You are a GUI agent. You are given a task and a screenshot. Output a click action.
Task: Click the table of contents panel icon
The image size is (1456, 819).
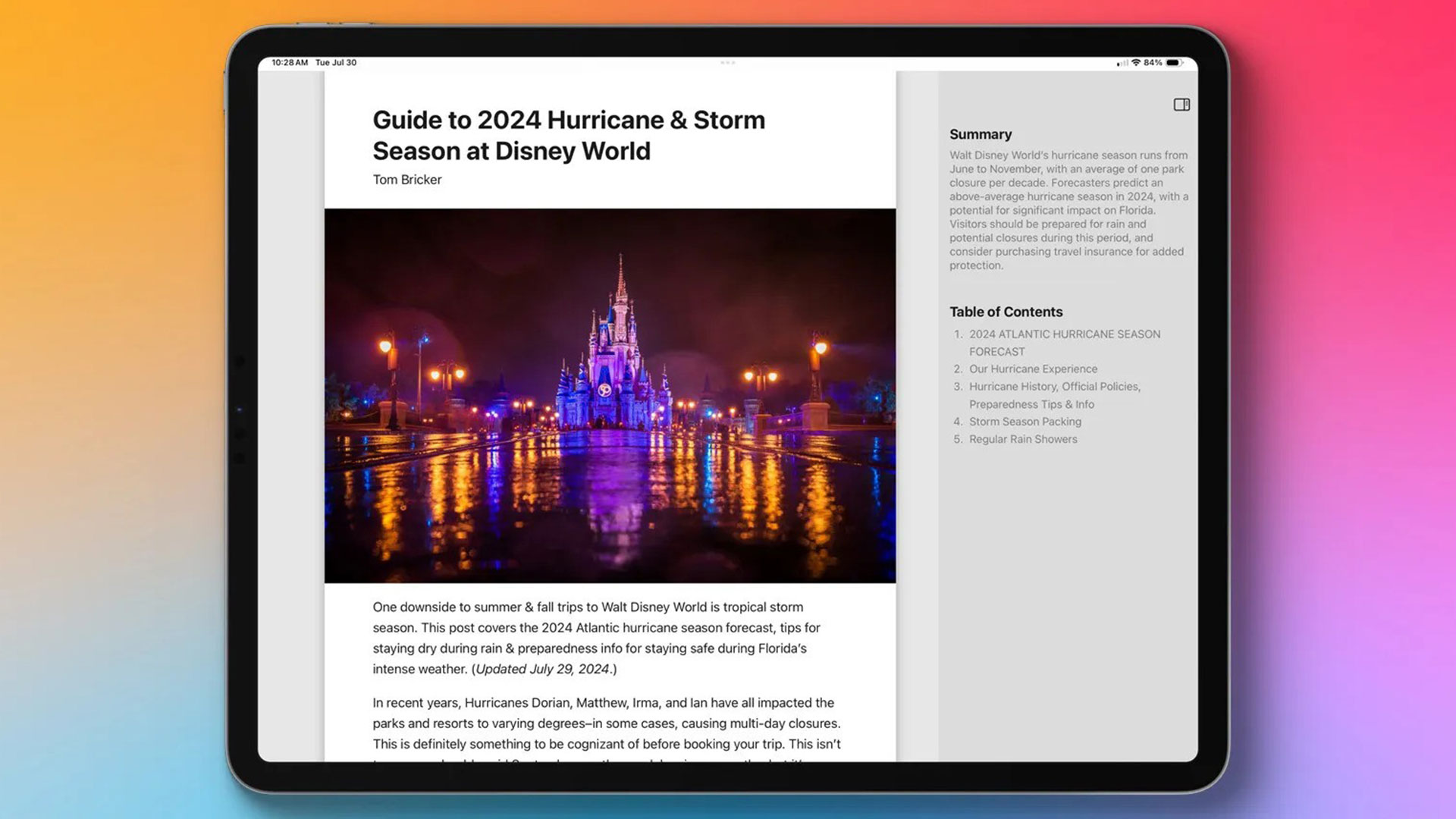click(x=1182, y=104)
